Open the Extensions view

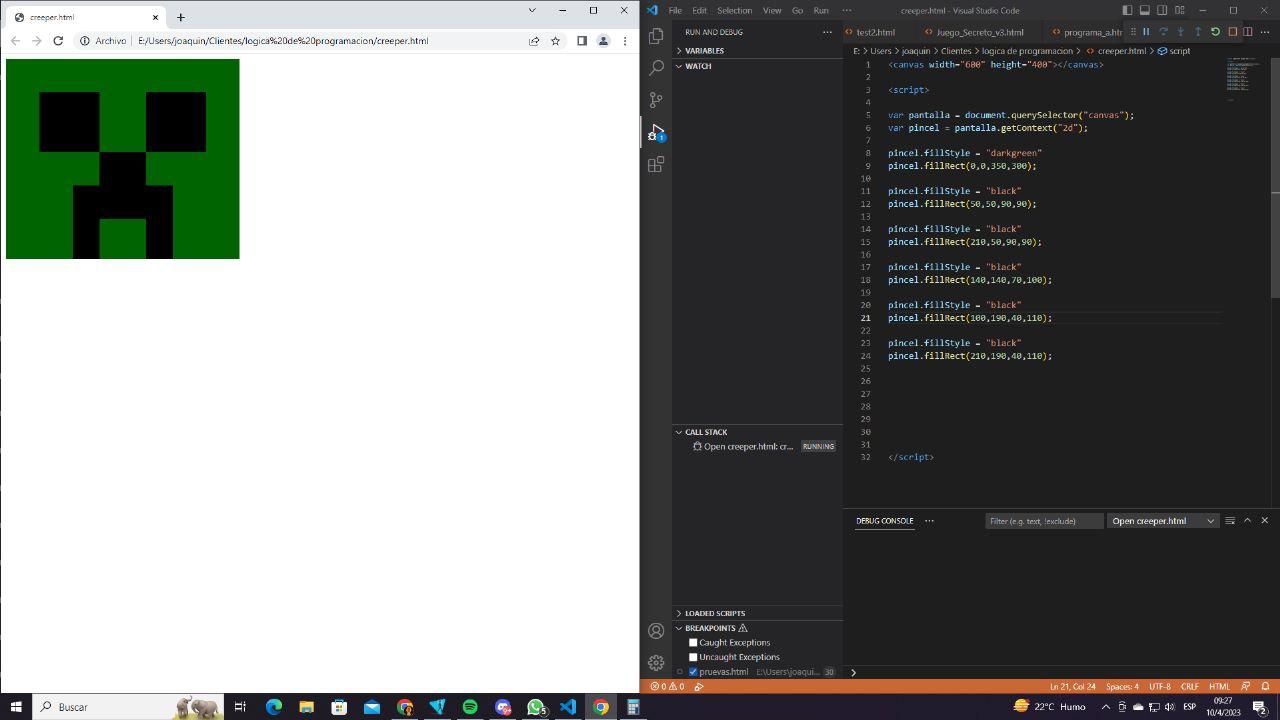click(656, 164)
